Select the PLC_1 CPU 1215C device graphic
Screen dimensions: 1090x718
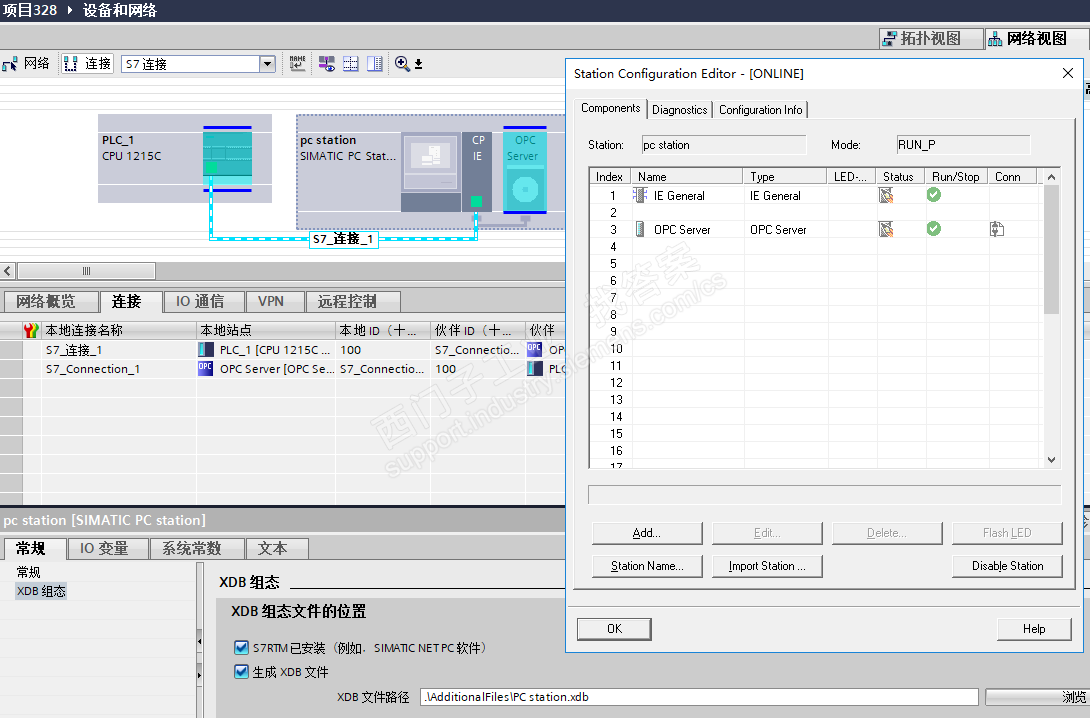(227, 158)
